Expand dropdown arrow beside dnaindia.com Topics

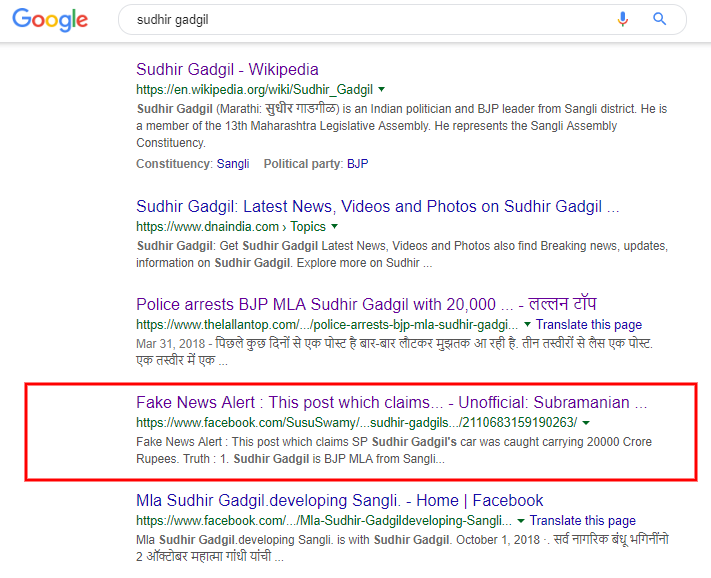(x=335, y=226)
